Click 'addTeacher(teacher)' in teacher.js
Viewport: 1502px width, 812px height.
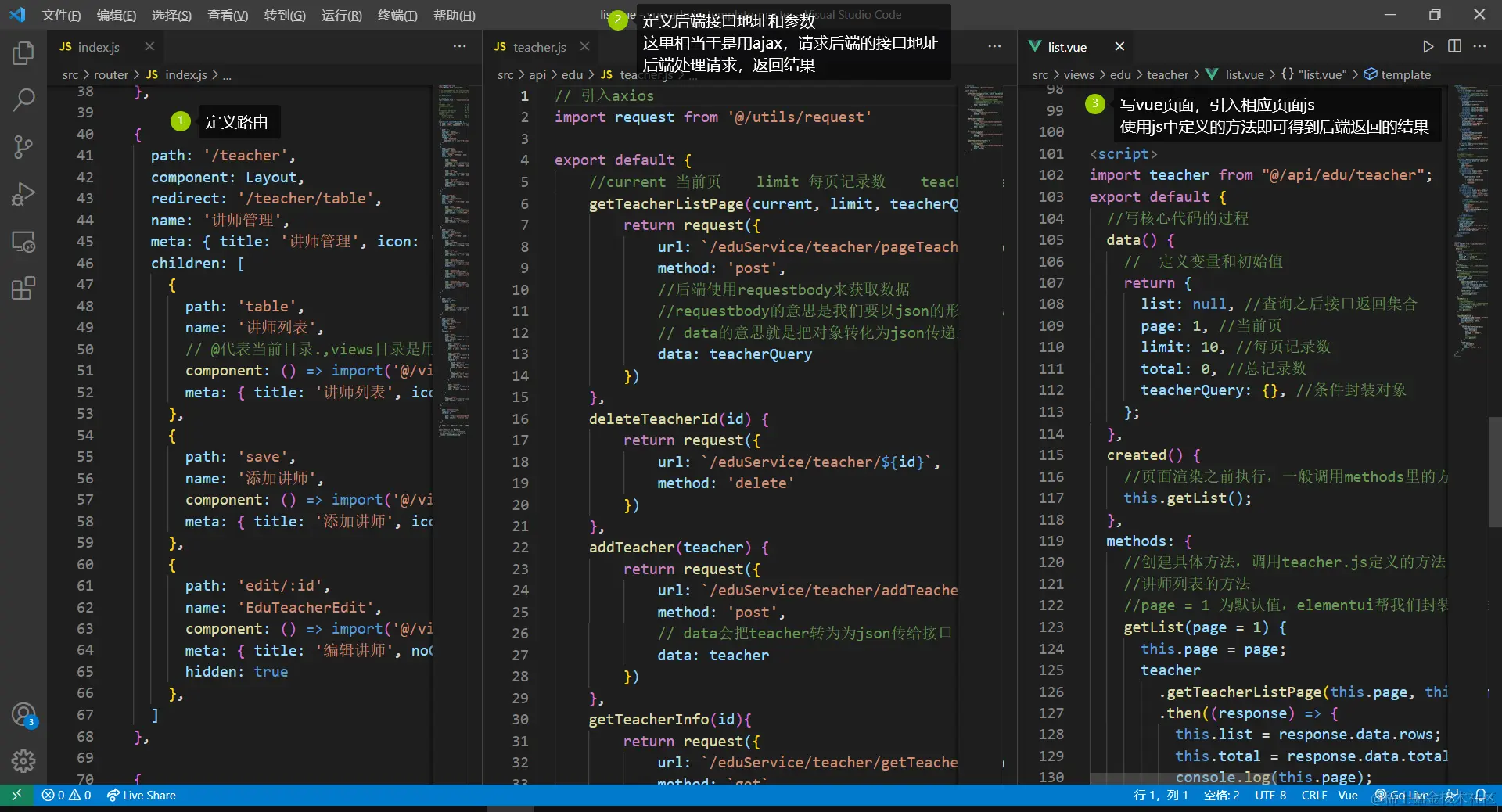(670, 548)
